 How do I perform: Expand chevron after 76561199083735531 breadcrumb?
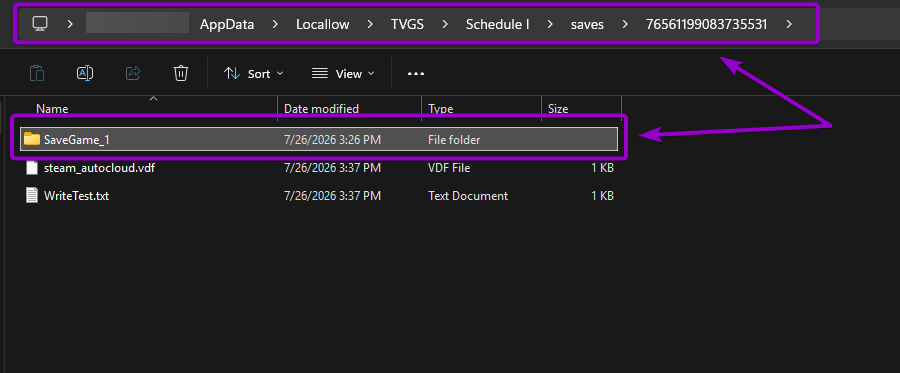click(x=789, y=24)
